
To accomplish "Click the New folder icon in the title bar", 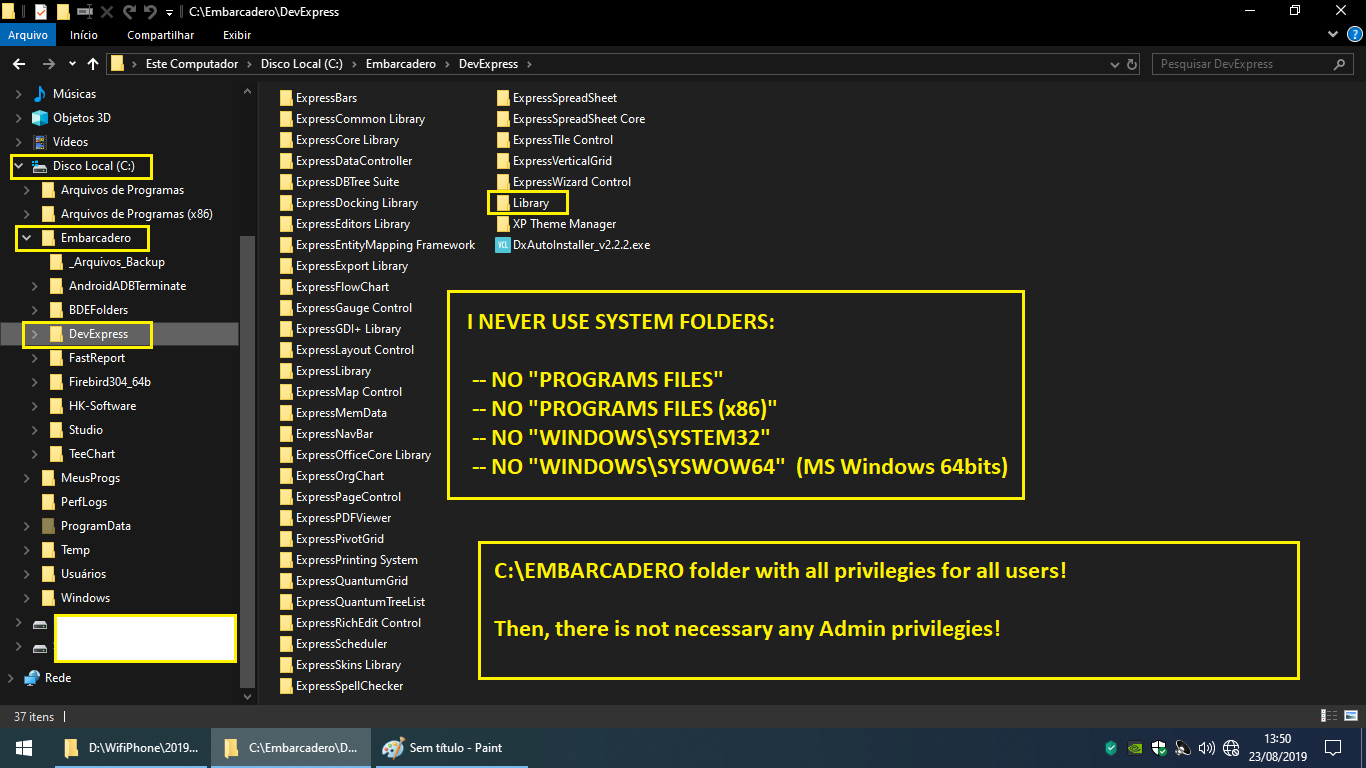I will pyautogui.click(x=63, y=12).
